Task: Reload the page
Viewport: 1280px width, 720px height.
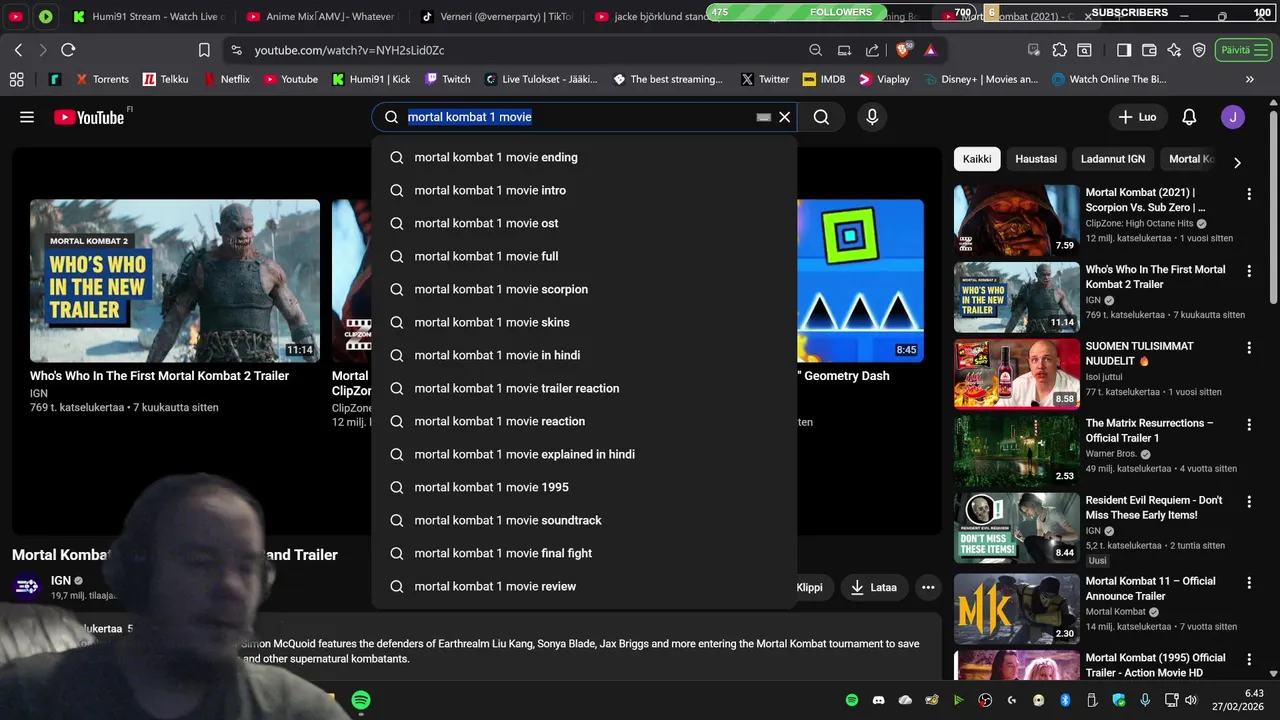Action: coord(68,50)
